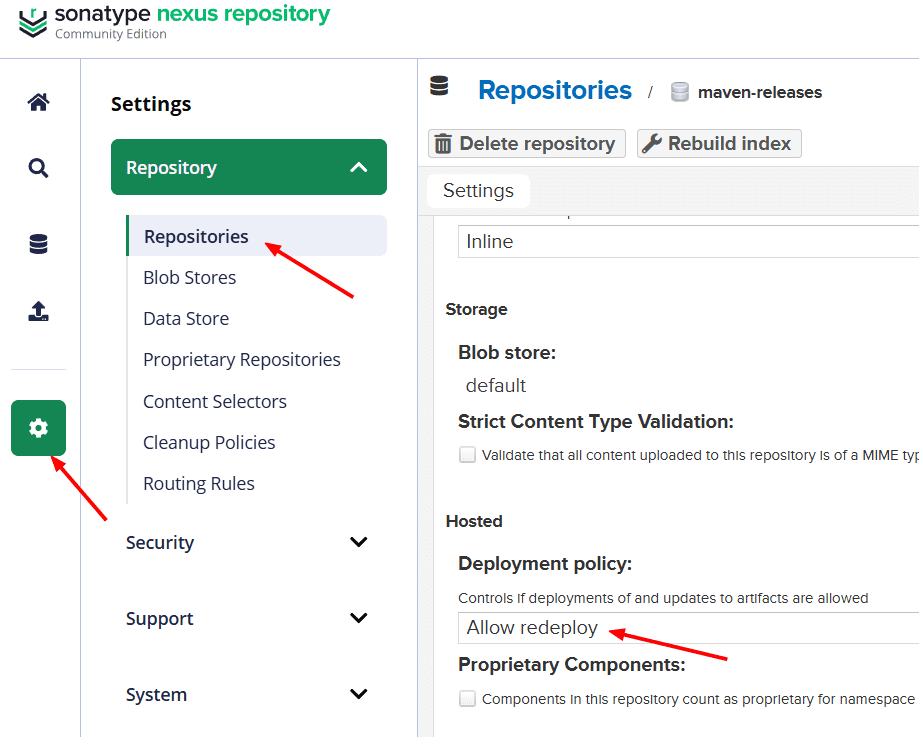This screenshot has height=737, width=919.
Task: Open Blob Stores in settings menu
Action: tap(189, 277)
